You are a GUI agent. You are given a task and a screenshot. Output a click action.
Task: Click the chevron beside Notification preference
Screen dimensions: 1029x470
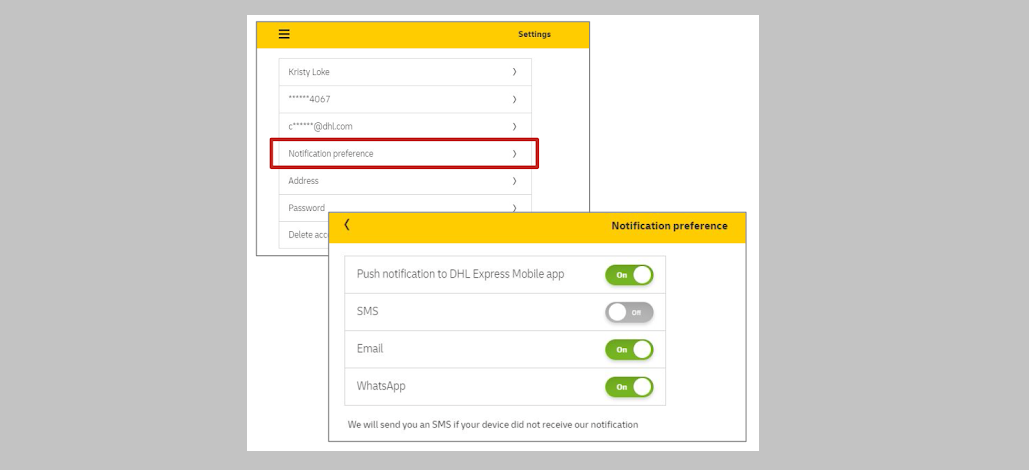(x=514, y=154)
